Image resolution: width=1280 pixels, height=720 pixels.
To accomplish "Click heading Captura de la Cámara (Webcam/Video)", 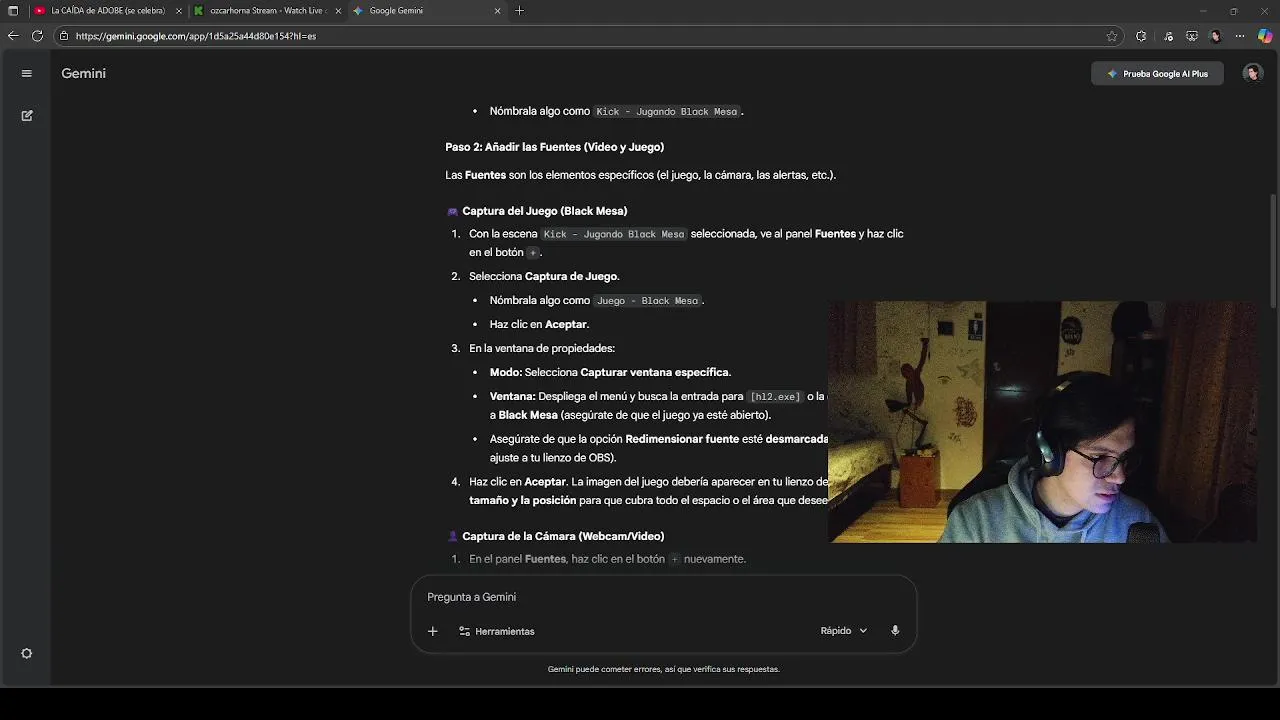I will [563, 537].
